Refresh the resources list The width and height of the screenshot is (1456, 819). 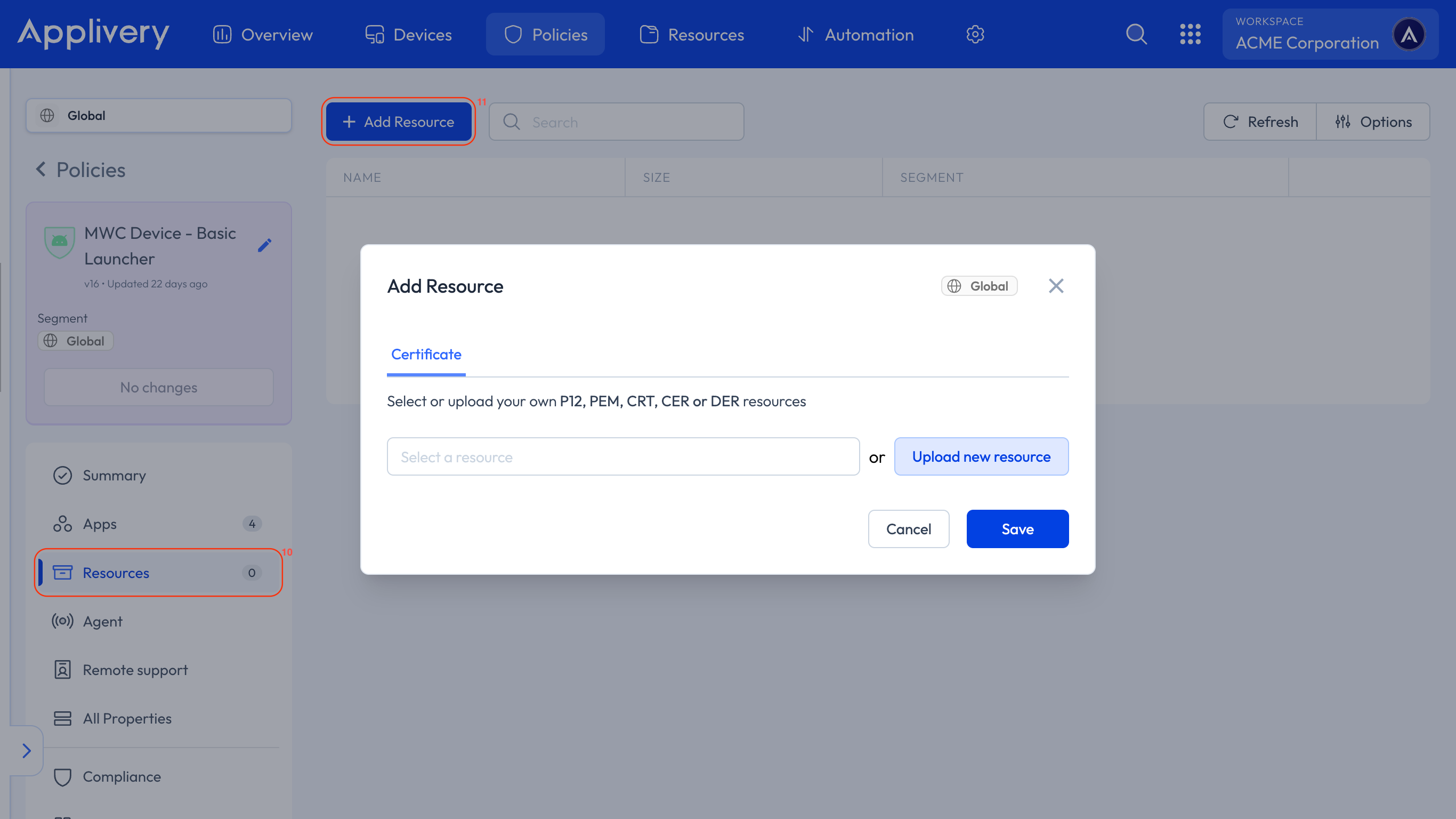click(x=1259, y=121)
